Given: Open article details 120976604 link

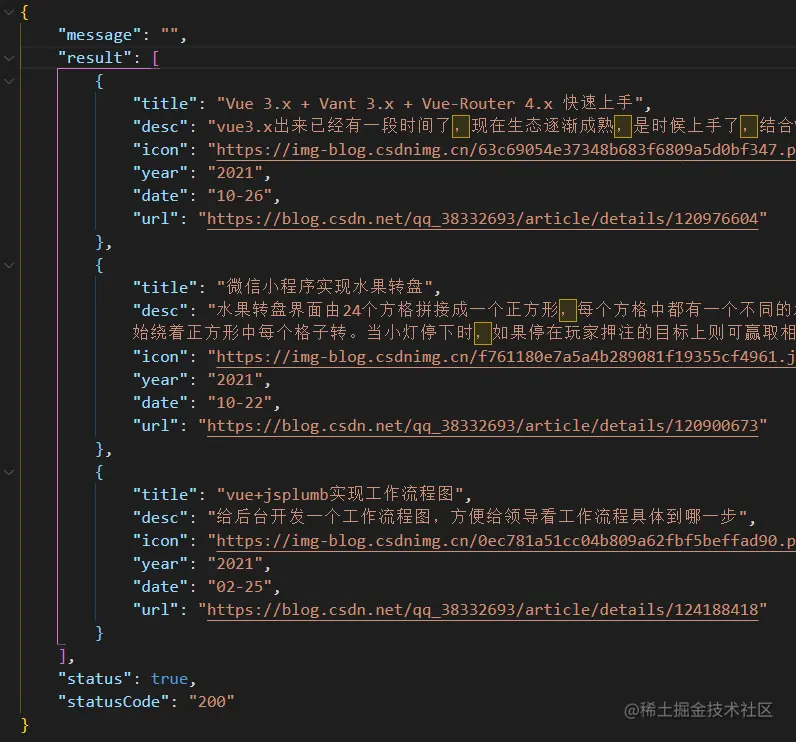Looking at the screenshot, I should [x=483, y=219].
